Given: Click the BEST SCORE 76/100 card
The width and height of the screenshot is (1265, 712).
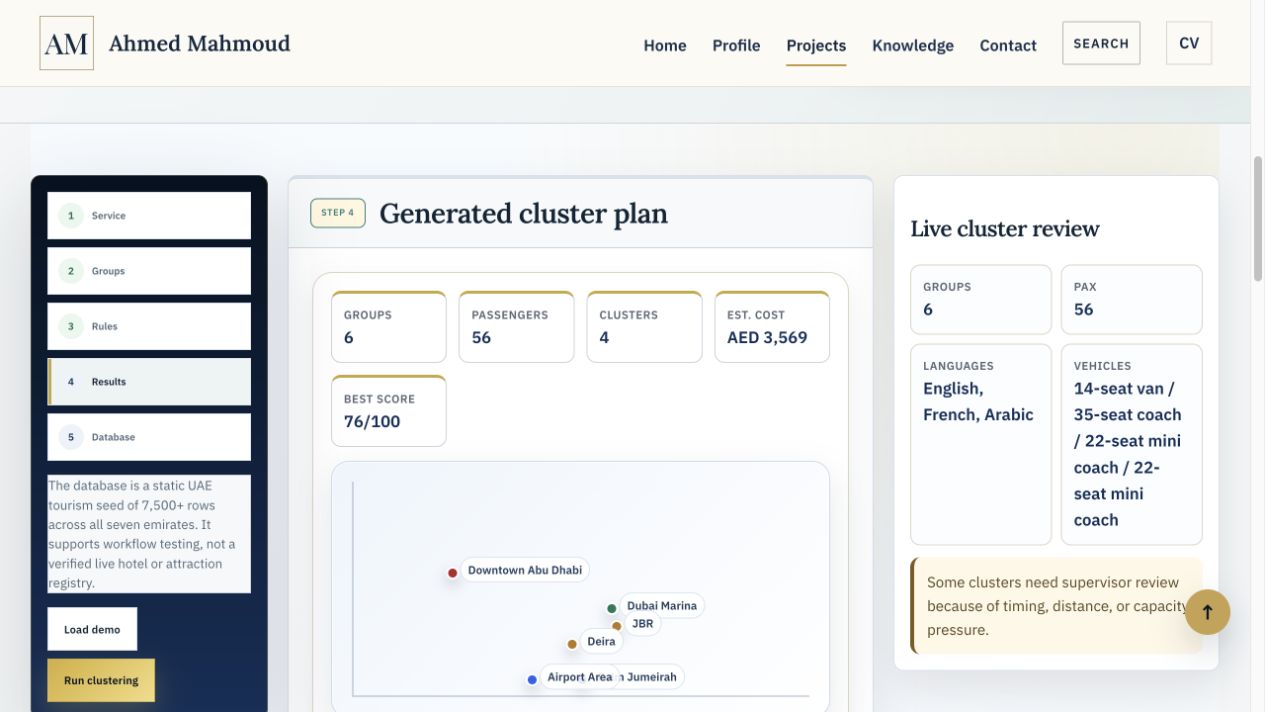Looking at the screenshot, I should [x=389, y=411].
